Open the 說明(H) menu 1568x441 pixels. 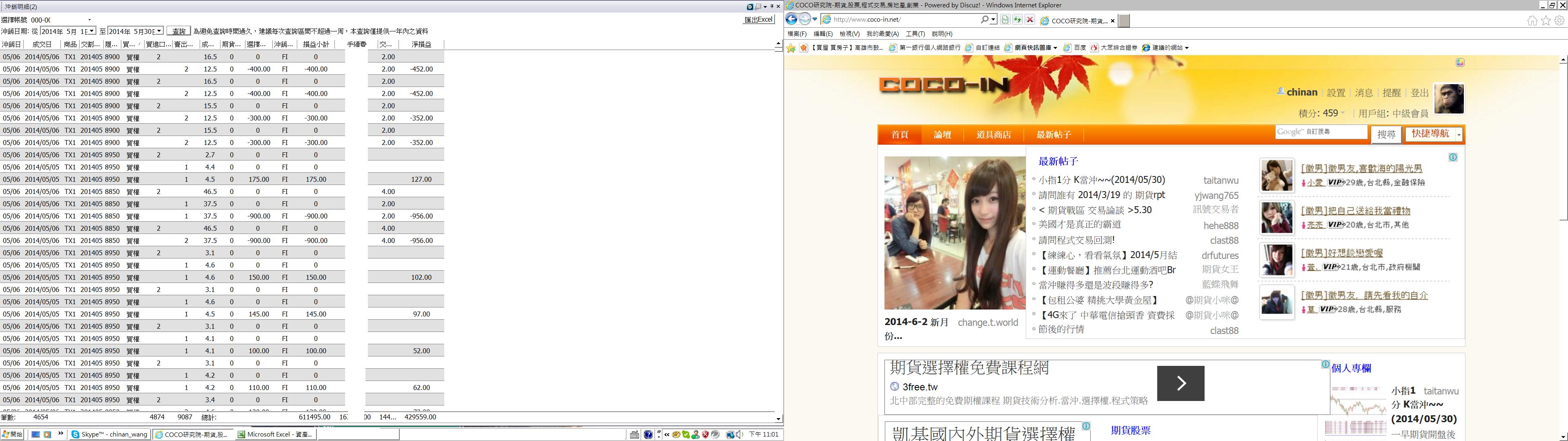[x=942, y=34]
